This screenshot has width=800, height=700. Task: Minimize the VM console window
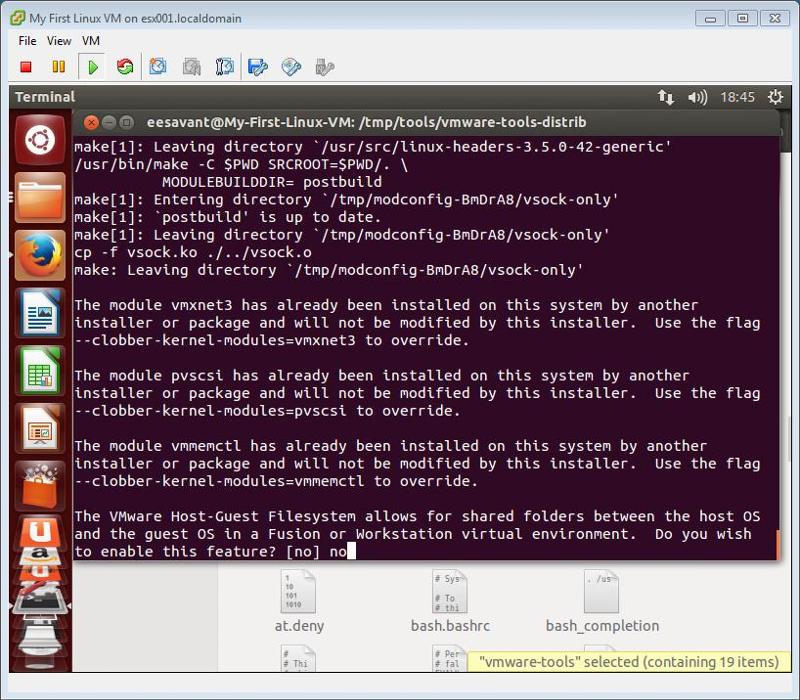point(710,18)
